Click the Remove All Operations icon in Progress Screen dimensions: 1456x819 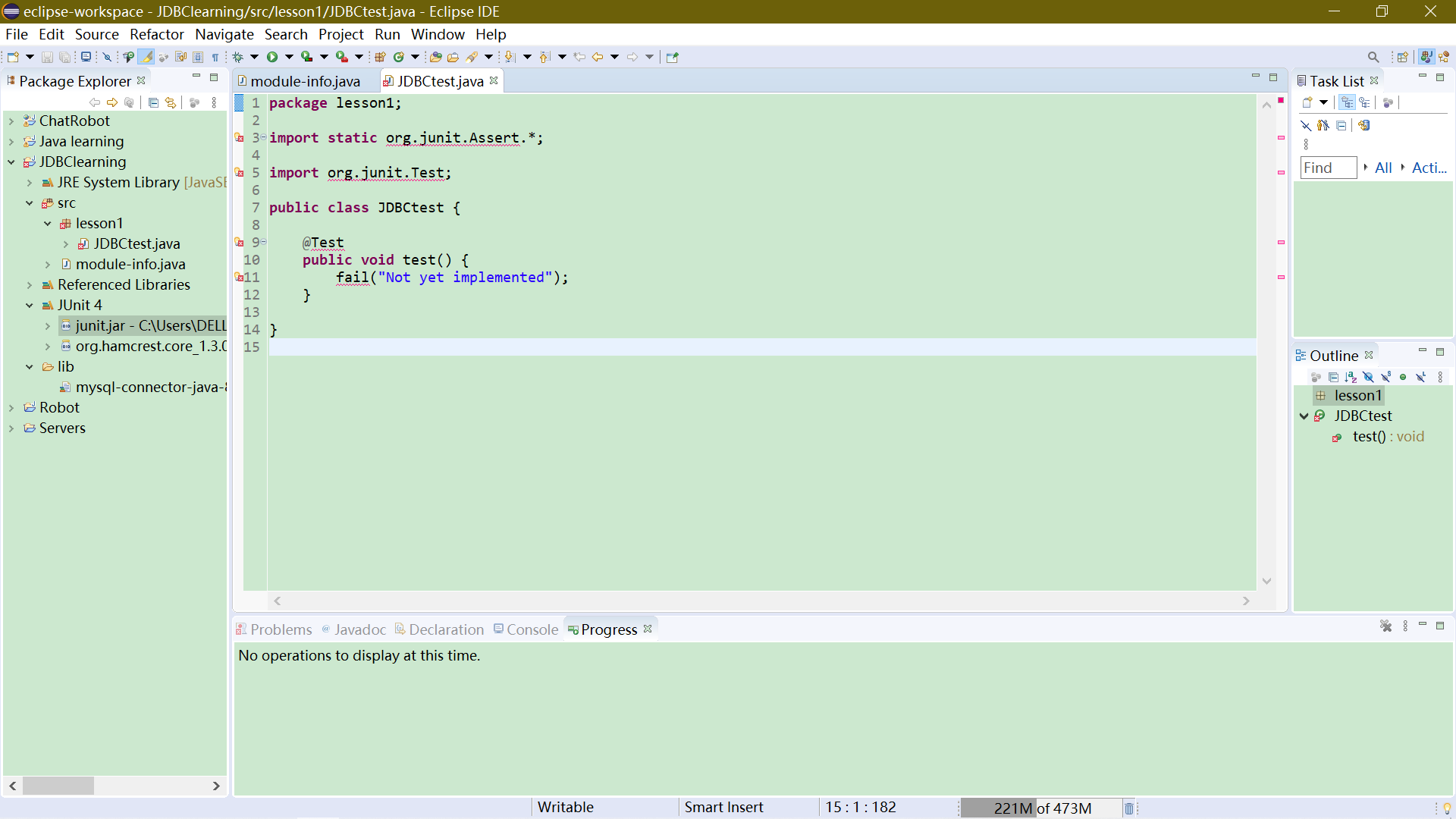[1386, 626]
